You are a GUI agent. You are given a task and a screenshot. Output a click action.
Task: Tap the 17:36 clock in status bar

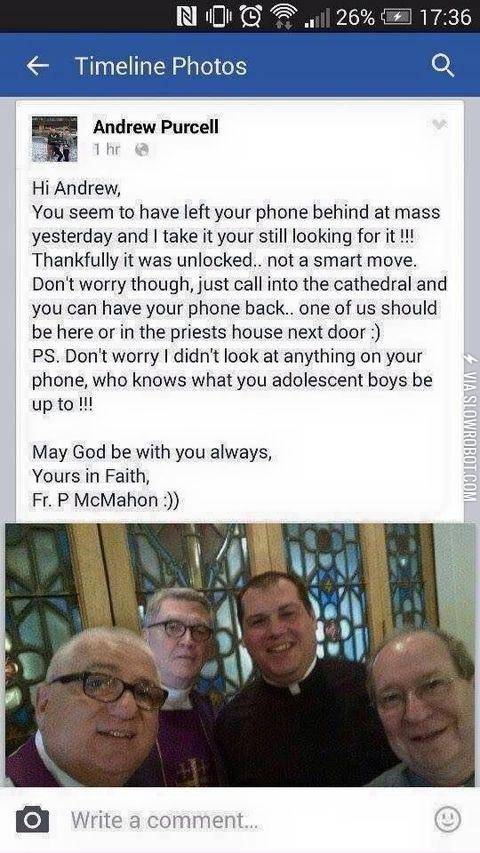pos(445,17)
